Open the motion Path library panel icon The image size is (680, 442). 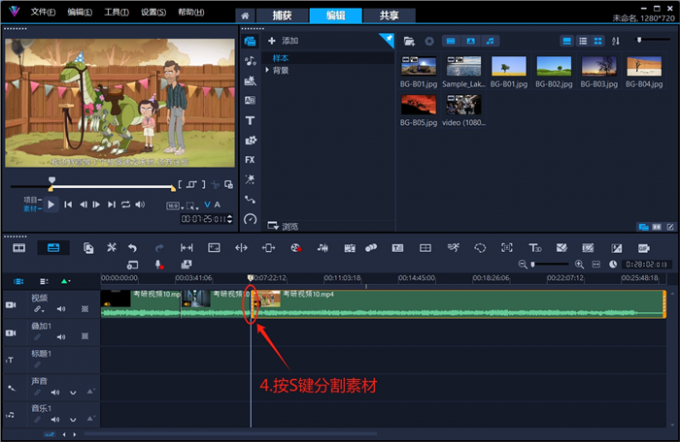pyautogui.click(x=250, y=200)
